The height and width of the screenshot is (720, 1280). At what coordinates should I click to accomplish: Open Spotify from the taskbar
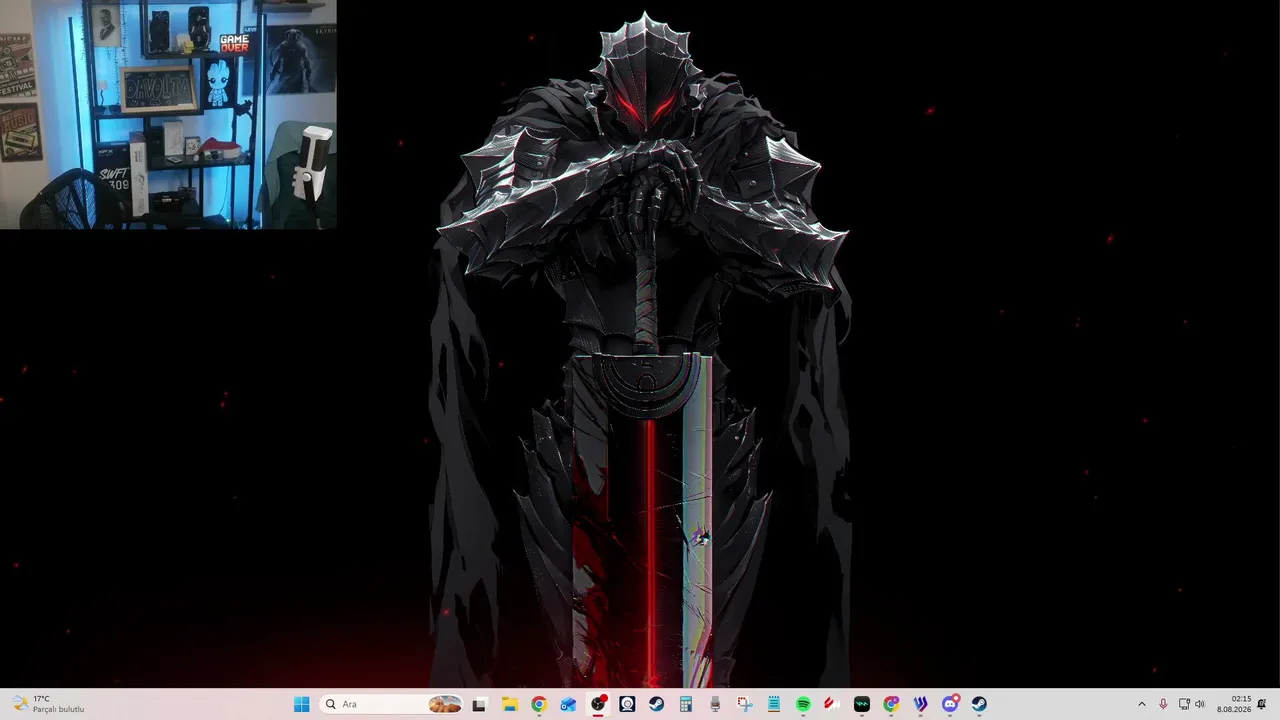coord(803,704)
